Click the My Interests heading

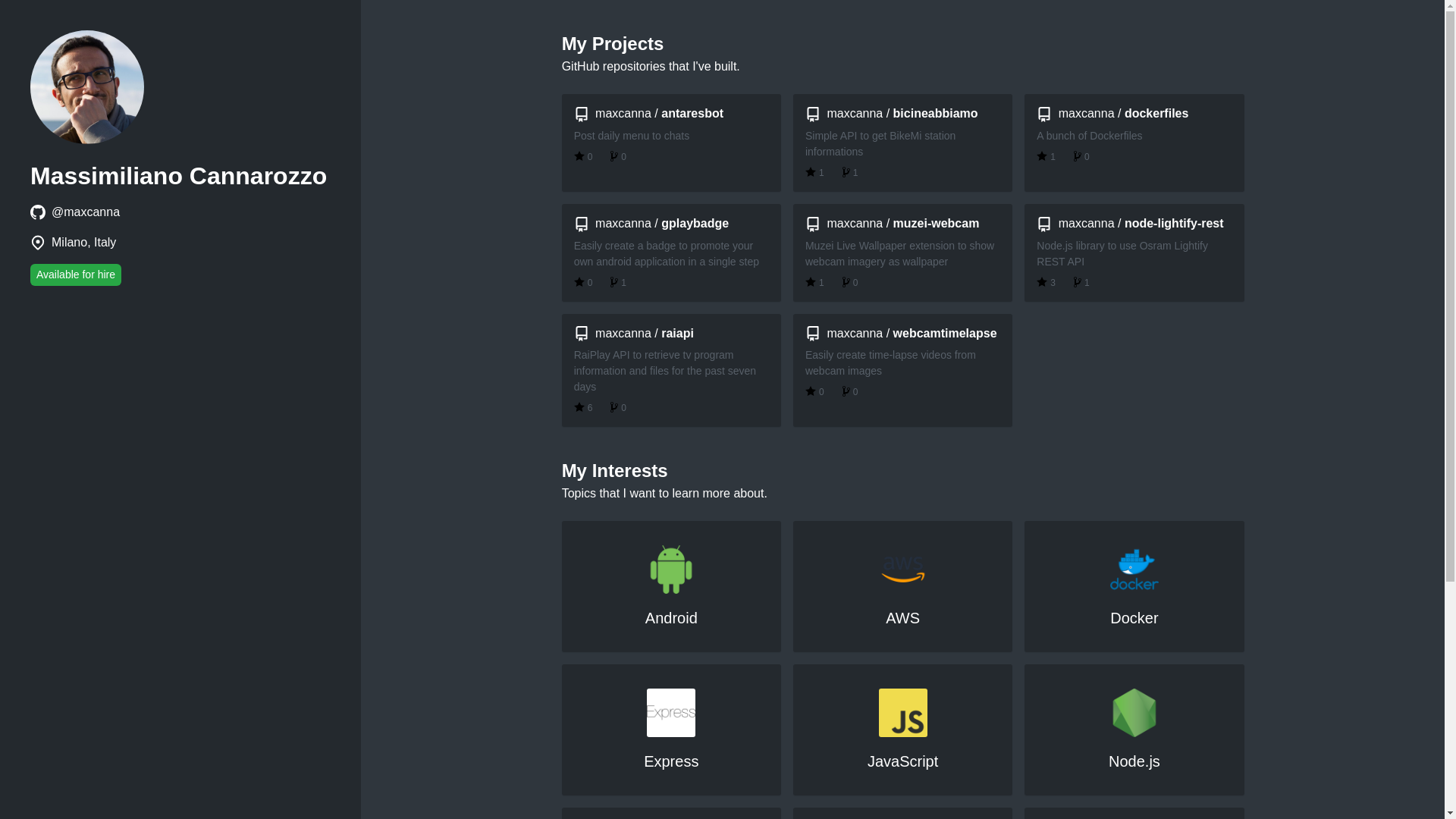tap(614, 471)
